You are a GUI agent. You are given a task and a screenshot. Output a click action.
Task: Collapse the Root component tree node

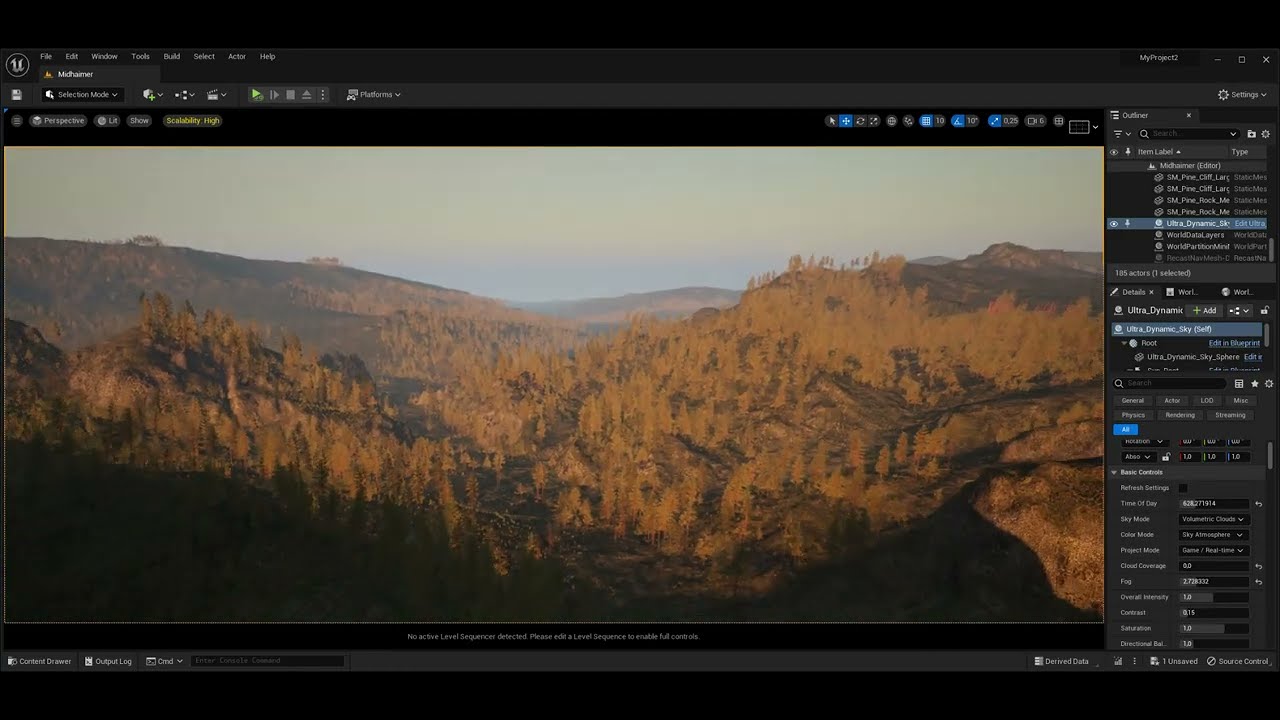pyautogui.click(x=1124, y=343)
